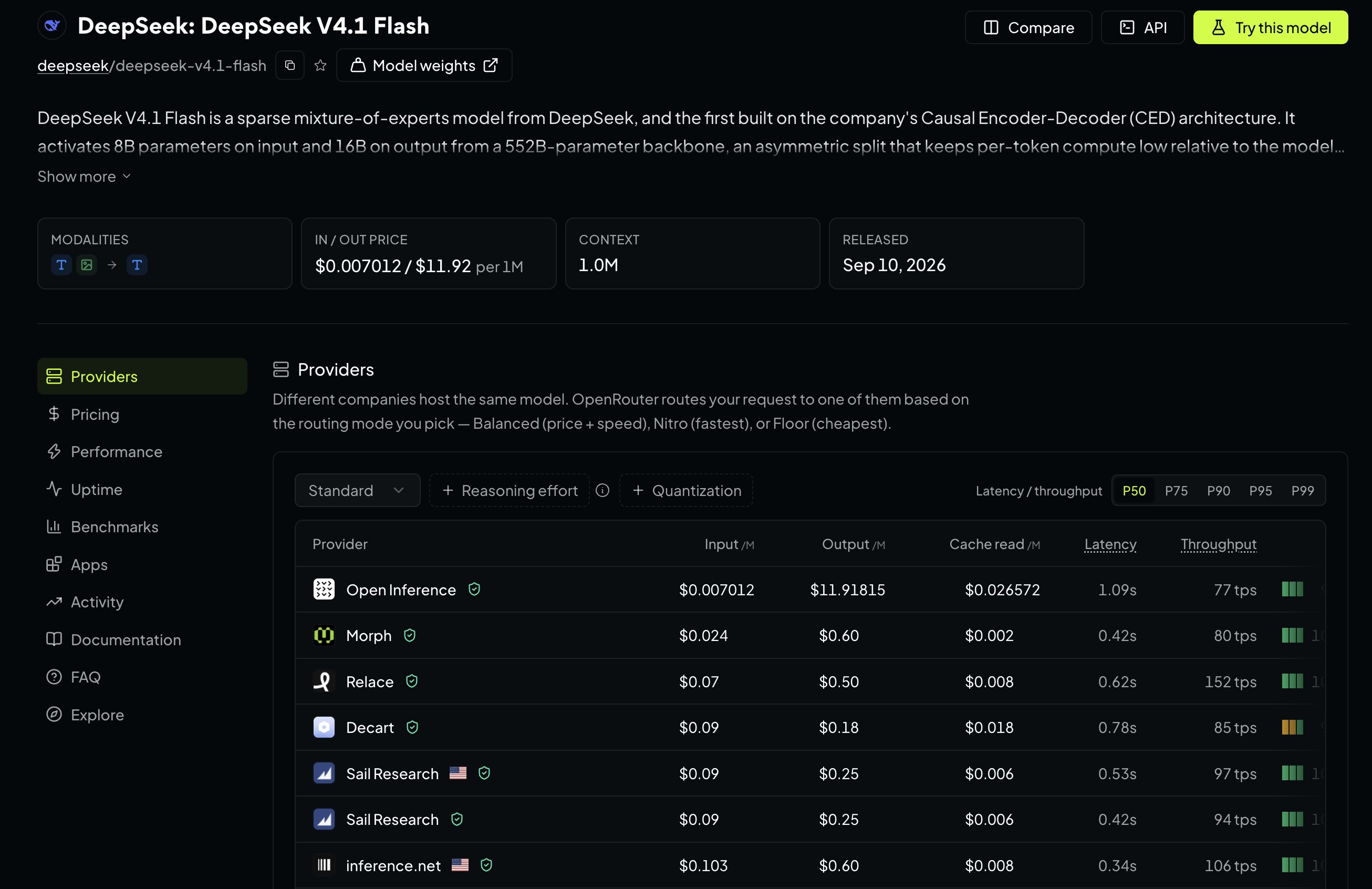Open the Standard routing dropdown
1372x889 pixels.
tap(357, 491)
